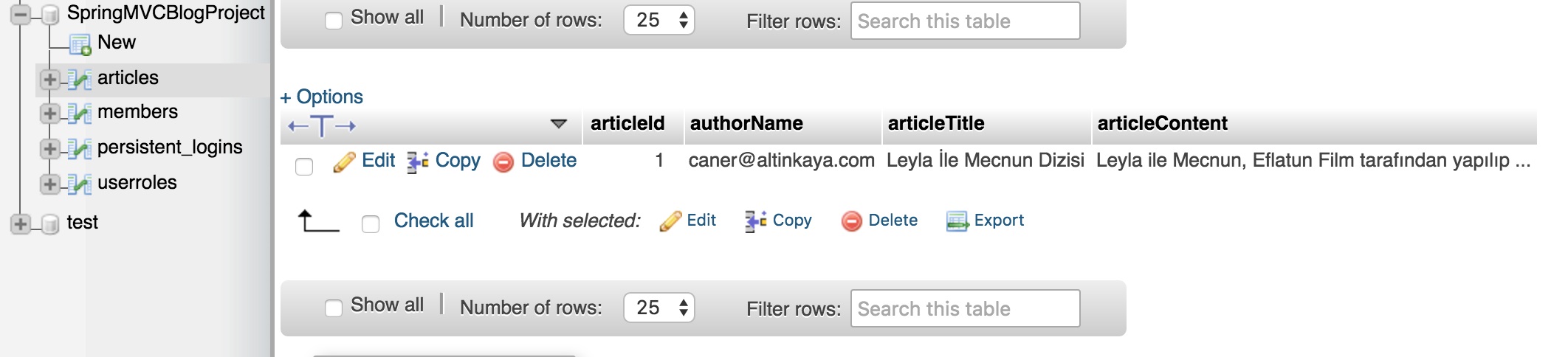
Task: Click the With selected Copy icon
Action: [x=755, y=221]
